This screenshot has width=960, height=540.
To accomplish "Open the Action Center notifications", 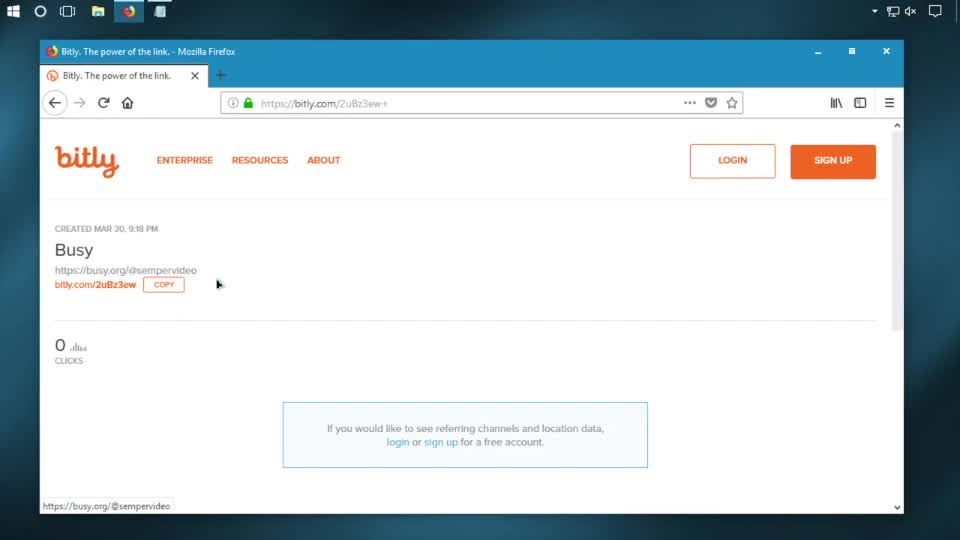I will (x=935, y=11).
